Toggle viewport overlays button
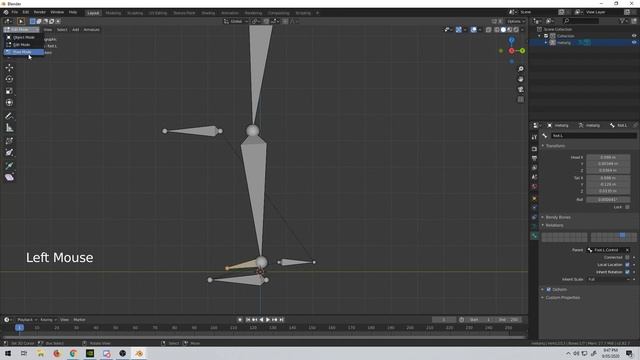The image size is (640, 360). 473,30
